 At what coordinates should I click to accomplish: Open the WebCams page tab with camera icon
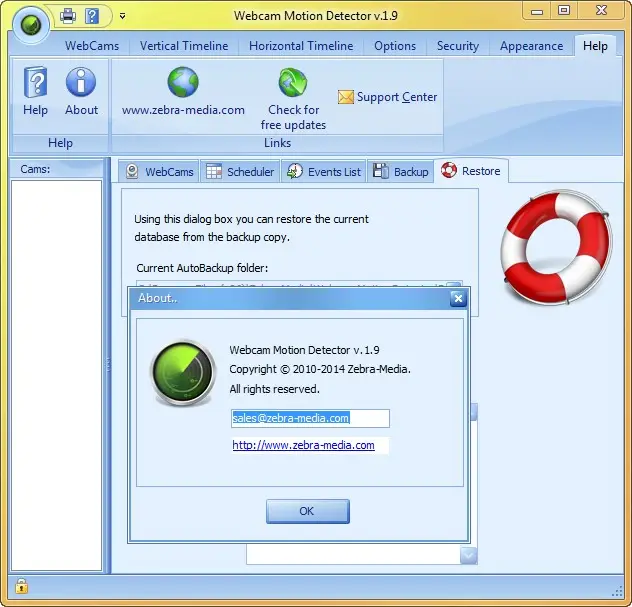pyautogui.click(x=159, y=172)
